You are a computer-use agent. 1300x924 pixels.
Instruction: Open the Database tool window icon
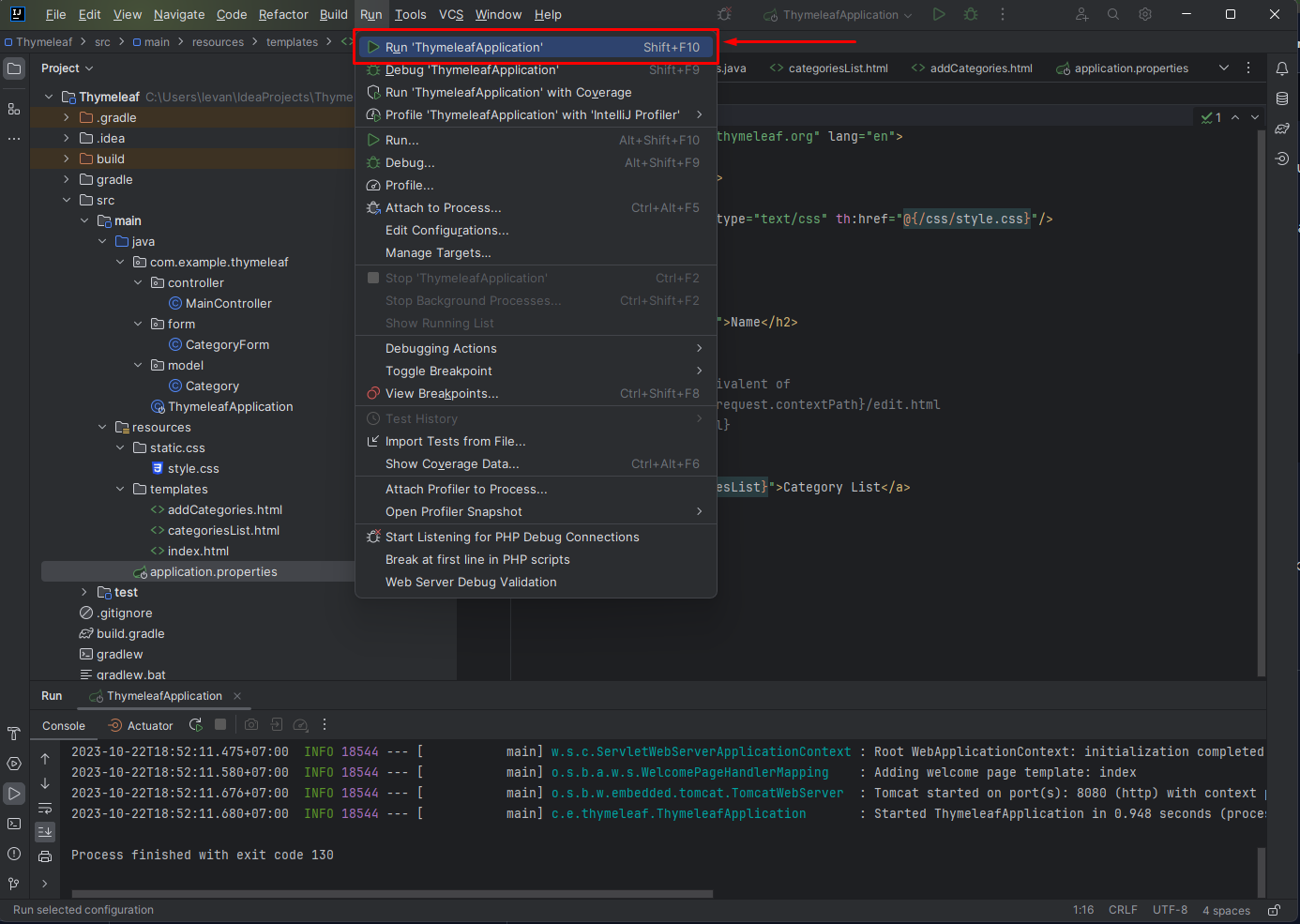1282,98
